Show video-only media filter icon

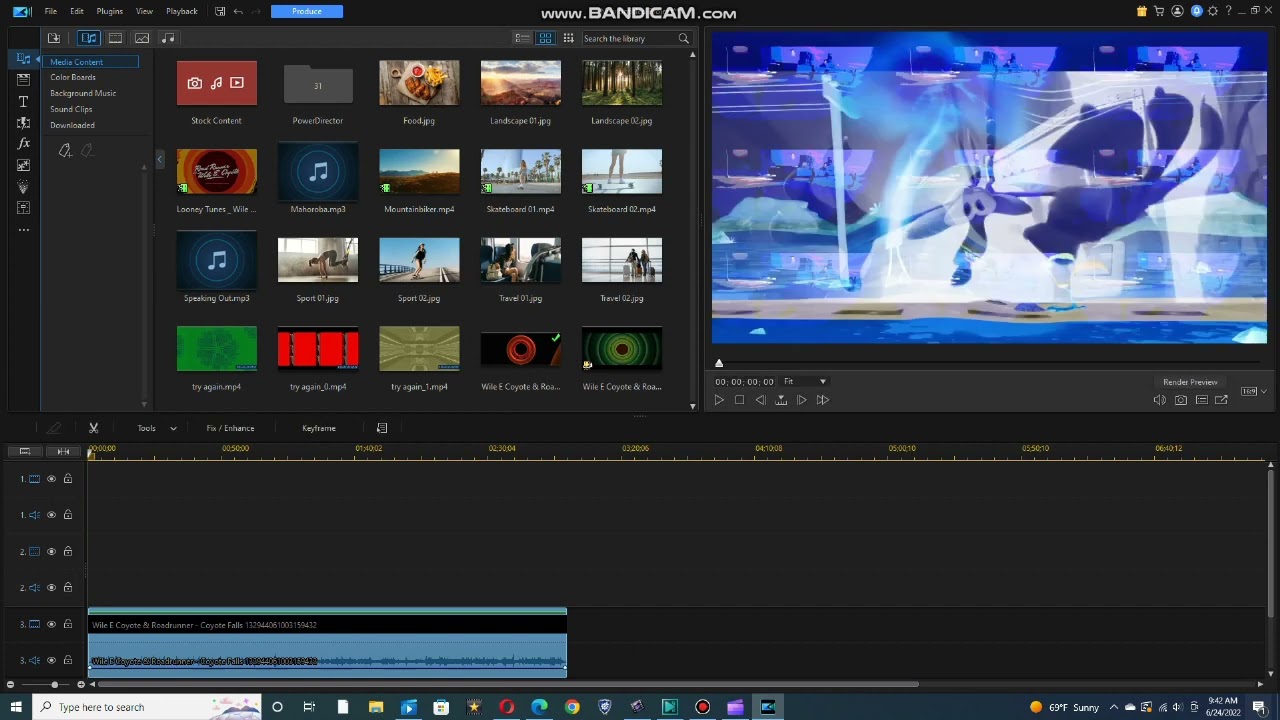(x=115, y=38)
